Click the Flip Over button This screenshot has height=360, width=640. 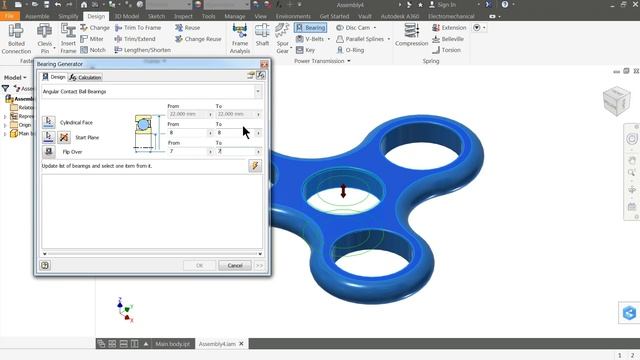pyautogui.click(x=49, y=151)
